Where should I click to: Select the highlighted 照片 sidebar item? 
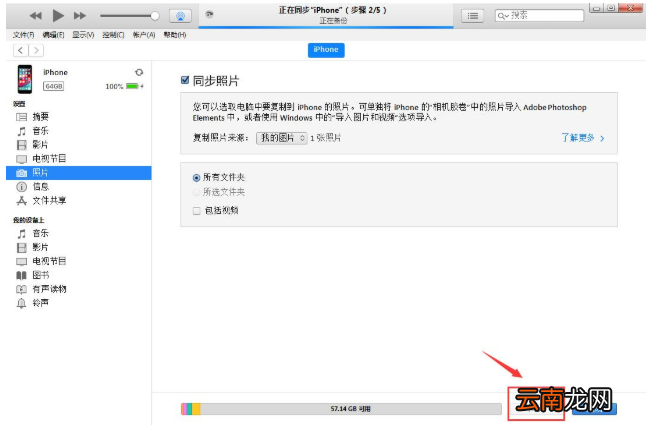click(79, 173)
